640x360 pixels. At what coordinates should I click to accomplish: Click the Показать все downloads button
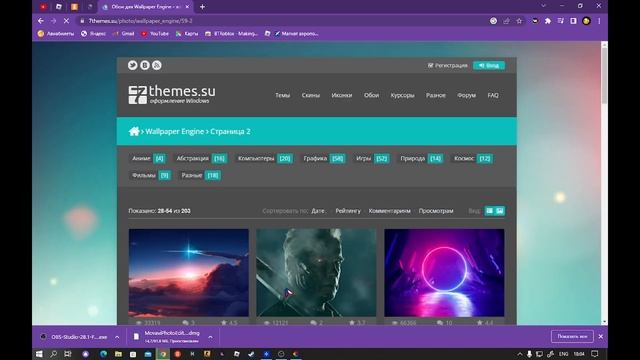coord(572,336)
